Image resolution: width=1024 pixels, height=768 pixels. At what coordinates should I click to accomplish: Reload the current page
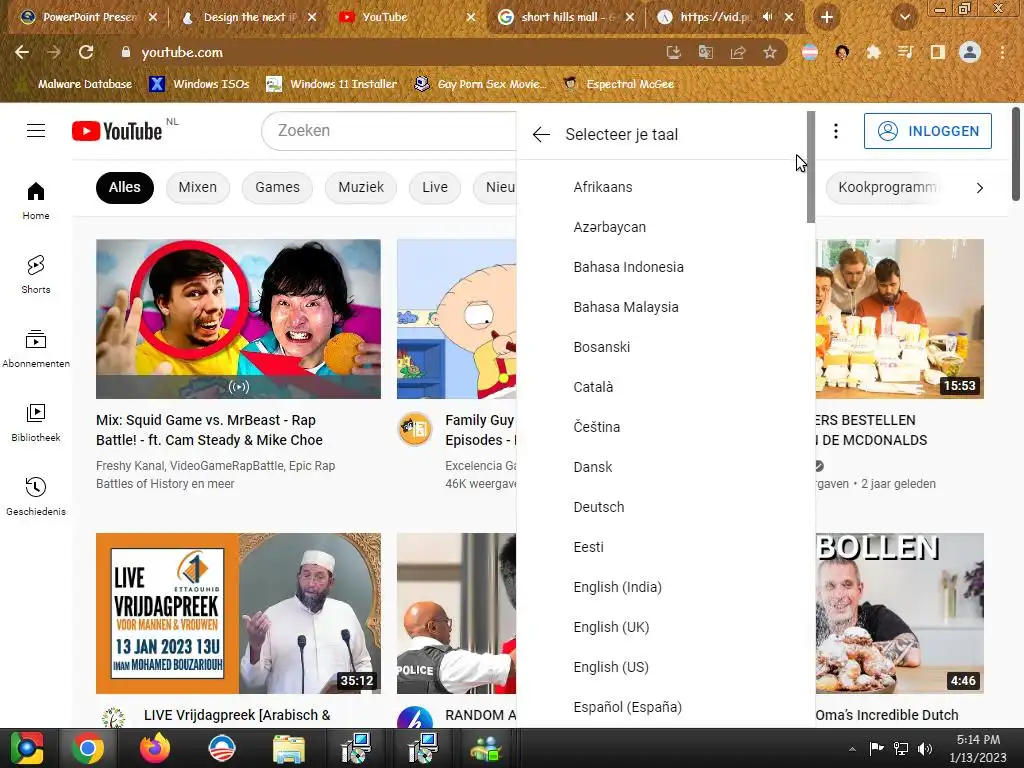tap(86, 52)
